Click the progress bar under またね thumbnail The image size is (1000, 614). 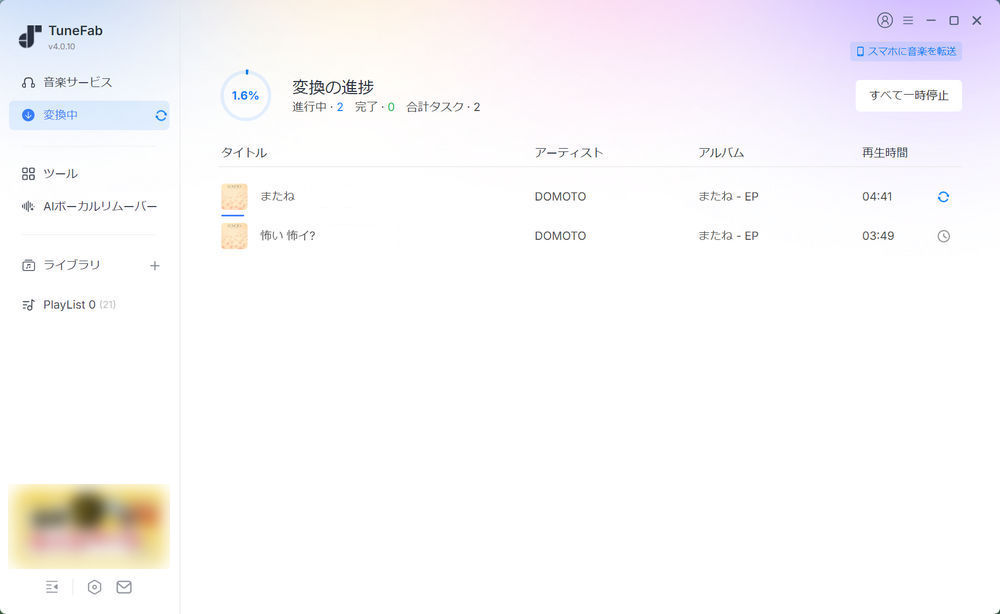pyautogui.click(x=233, y=215)
